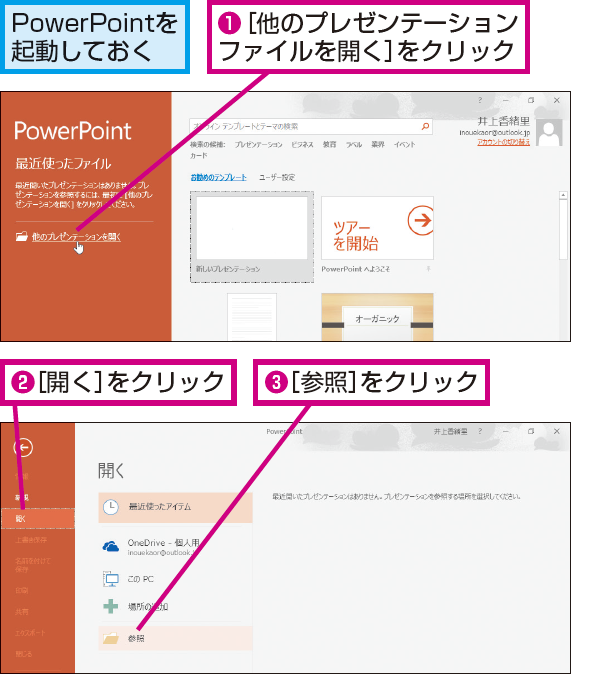Select 上書き保存 in the Backstage sidebar

(31, 539)
